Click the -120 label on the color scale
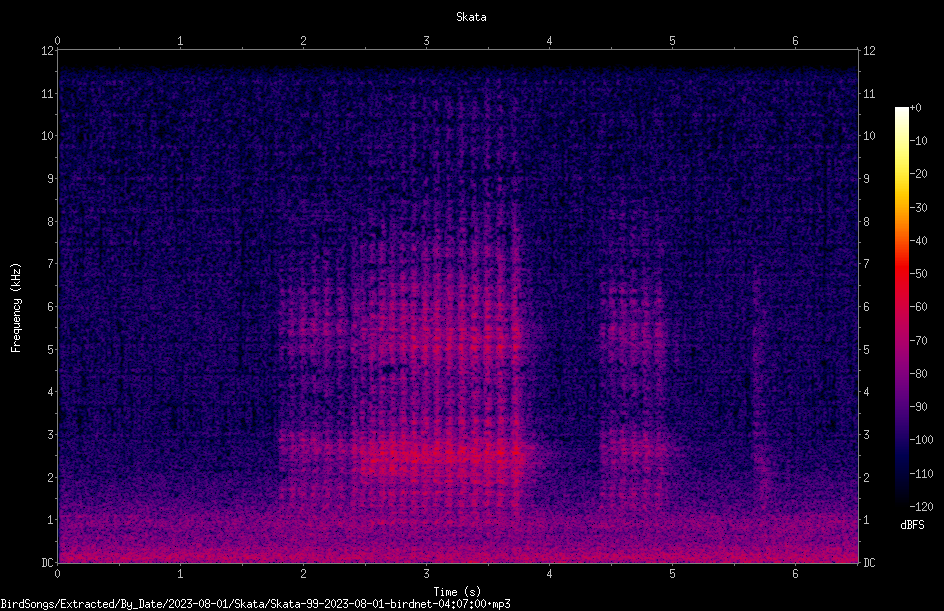The image size is (944, 611). pyautogui.click(x=921, y=506)
